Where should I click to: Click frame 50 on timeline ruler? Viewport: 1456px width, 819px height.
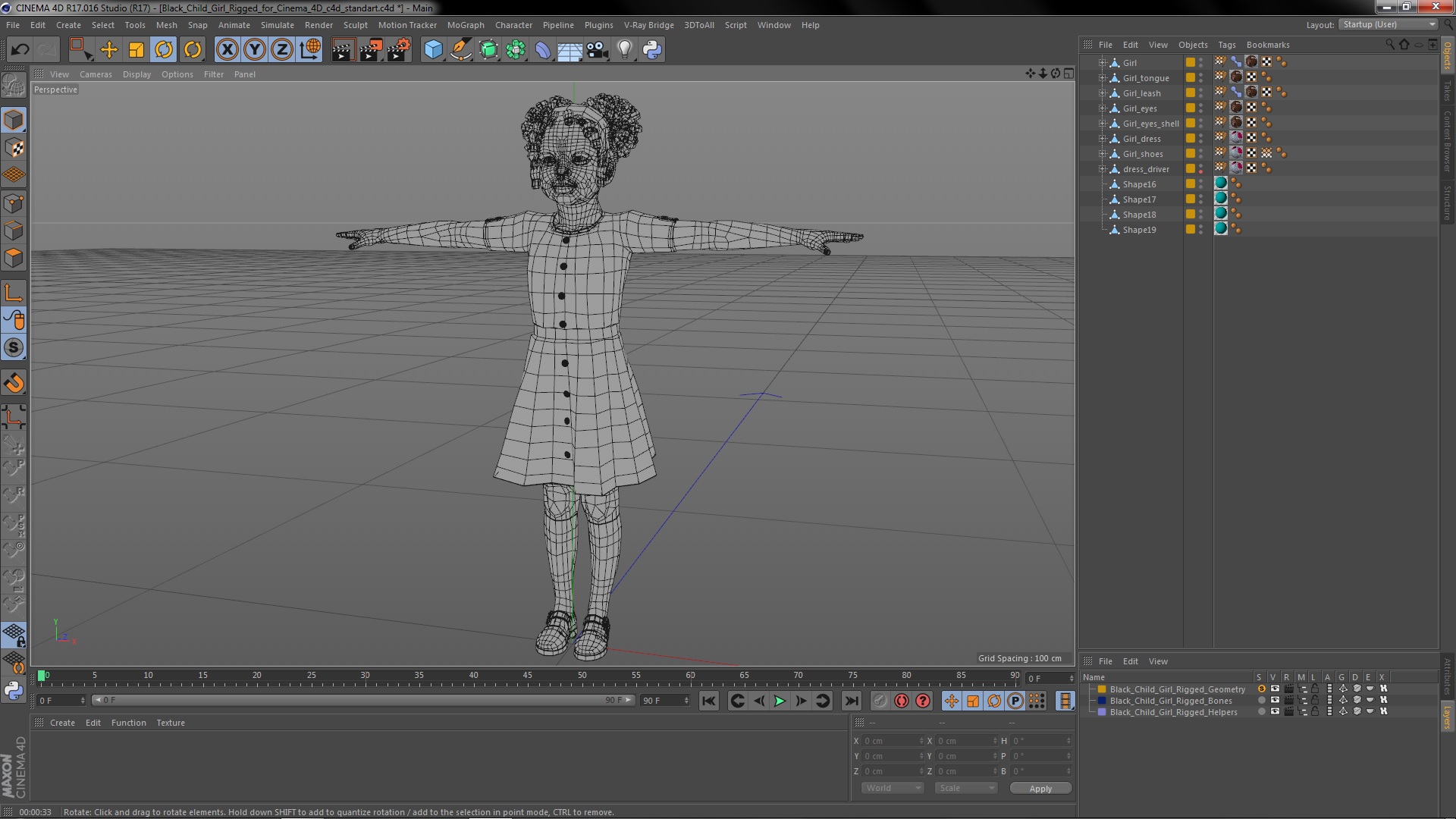[x=582, y=675]
